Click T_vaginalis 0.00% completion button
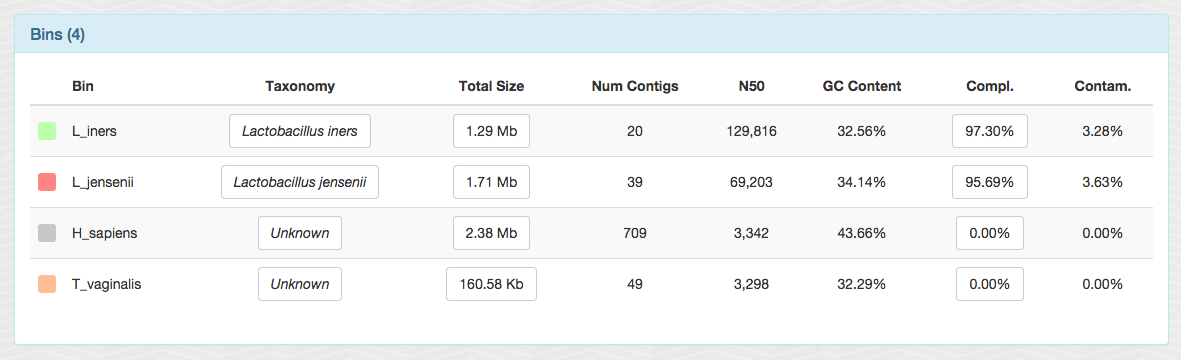Viewport: 1181px width, 360px height. click(x=990, y=285)
